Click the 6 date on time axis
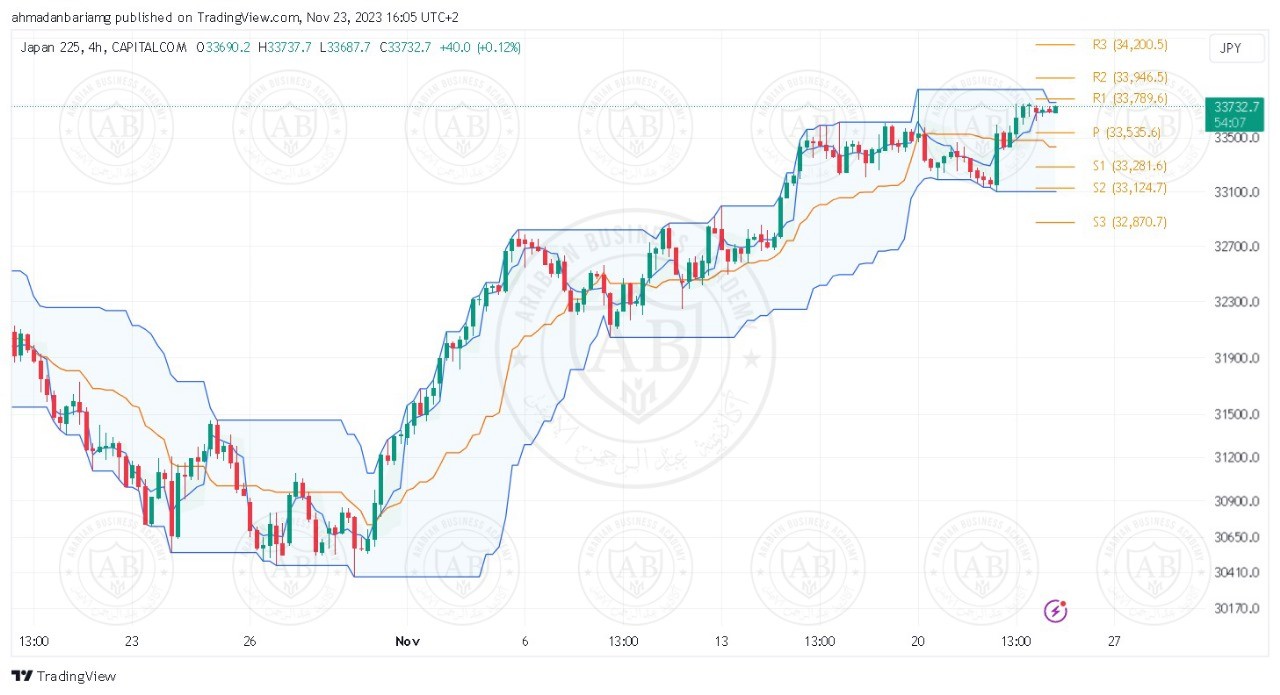 click(524, 640)
